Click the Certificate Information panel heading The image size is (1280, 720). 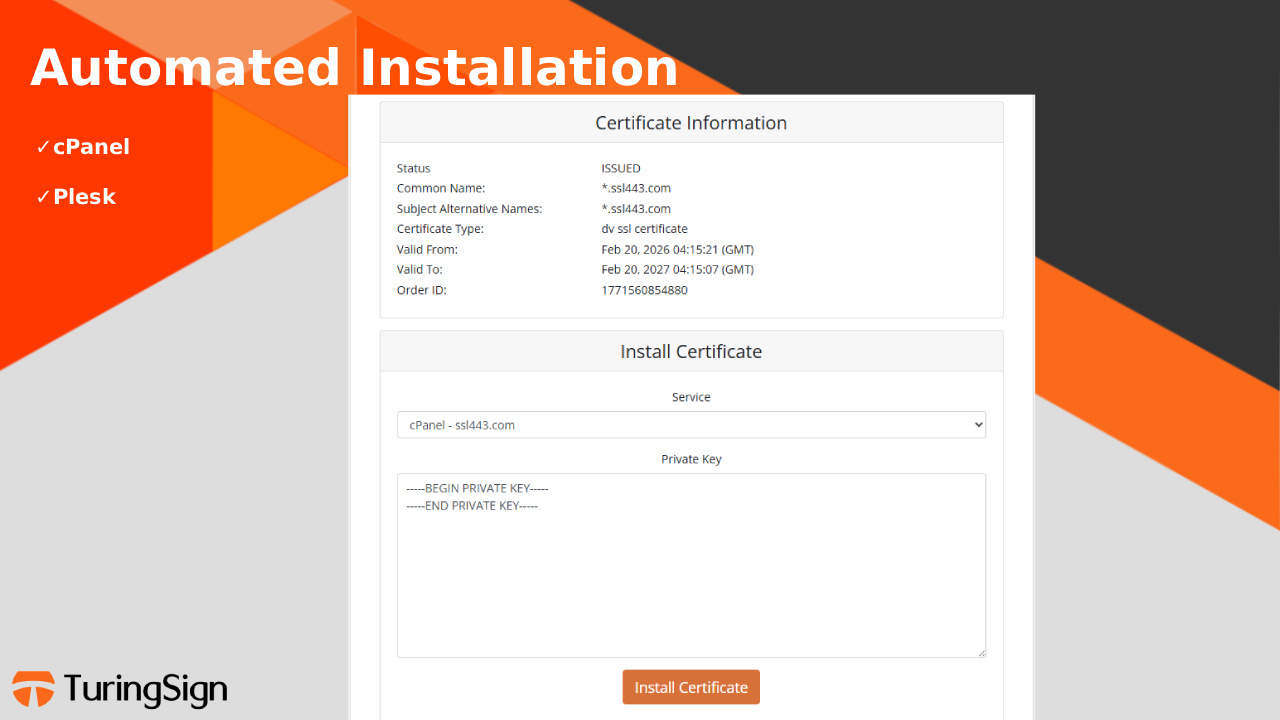point(691,123)
